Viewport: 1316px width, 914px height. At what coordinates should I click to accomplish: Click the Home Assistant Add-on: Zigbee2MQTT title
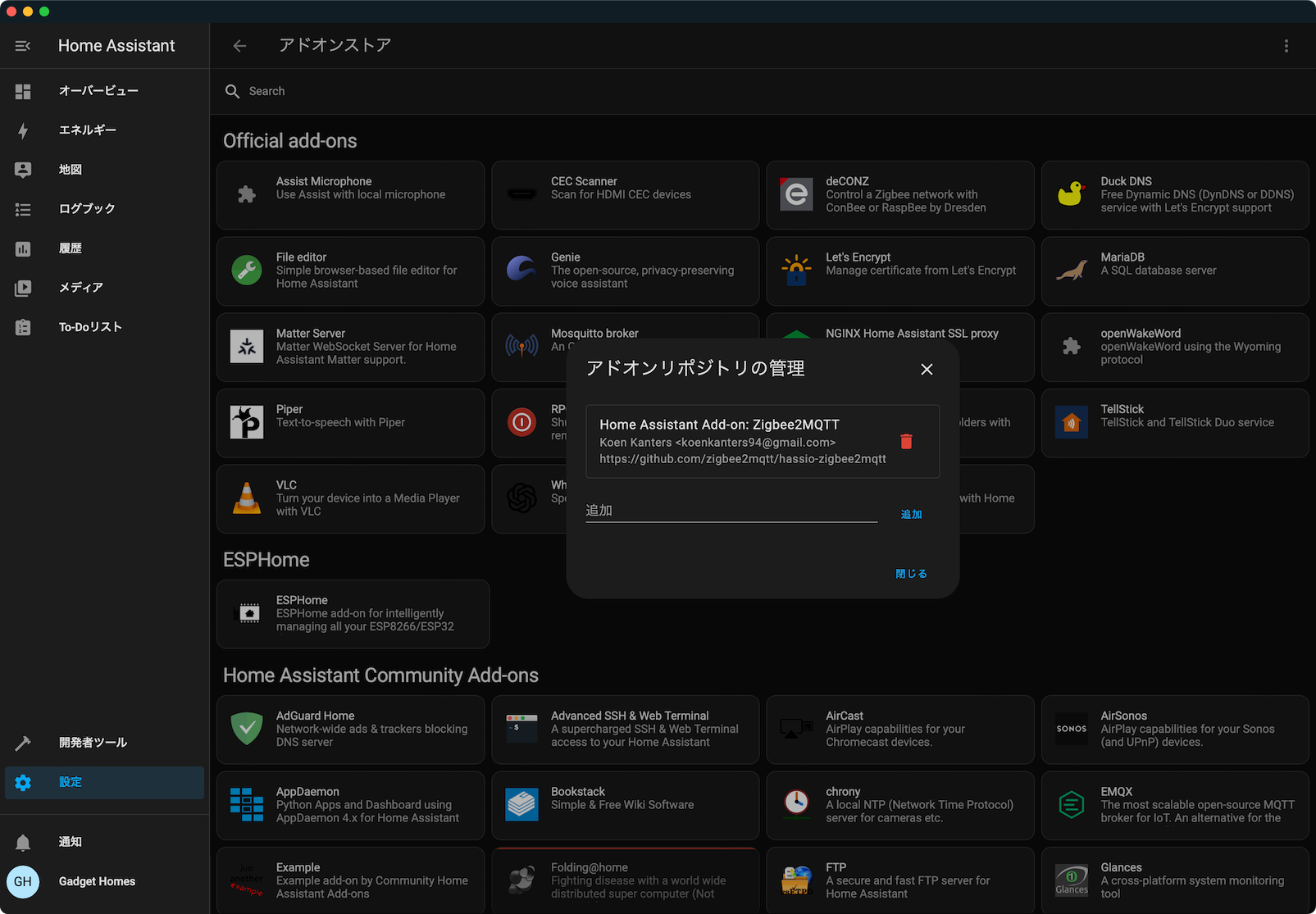[719, 425]
